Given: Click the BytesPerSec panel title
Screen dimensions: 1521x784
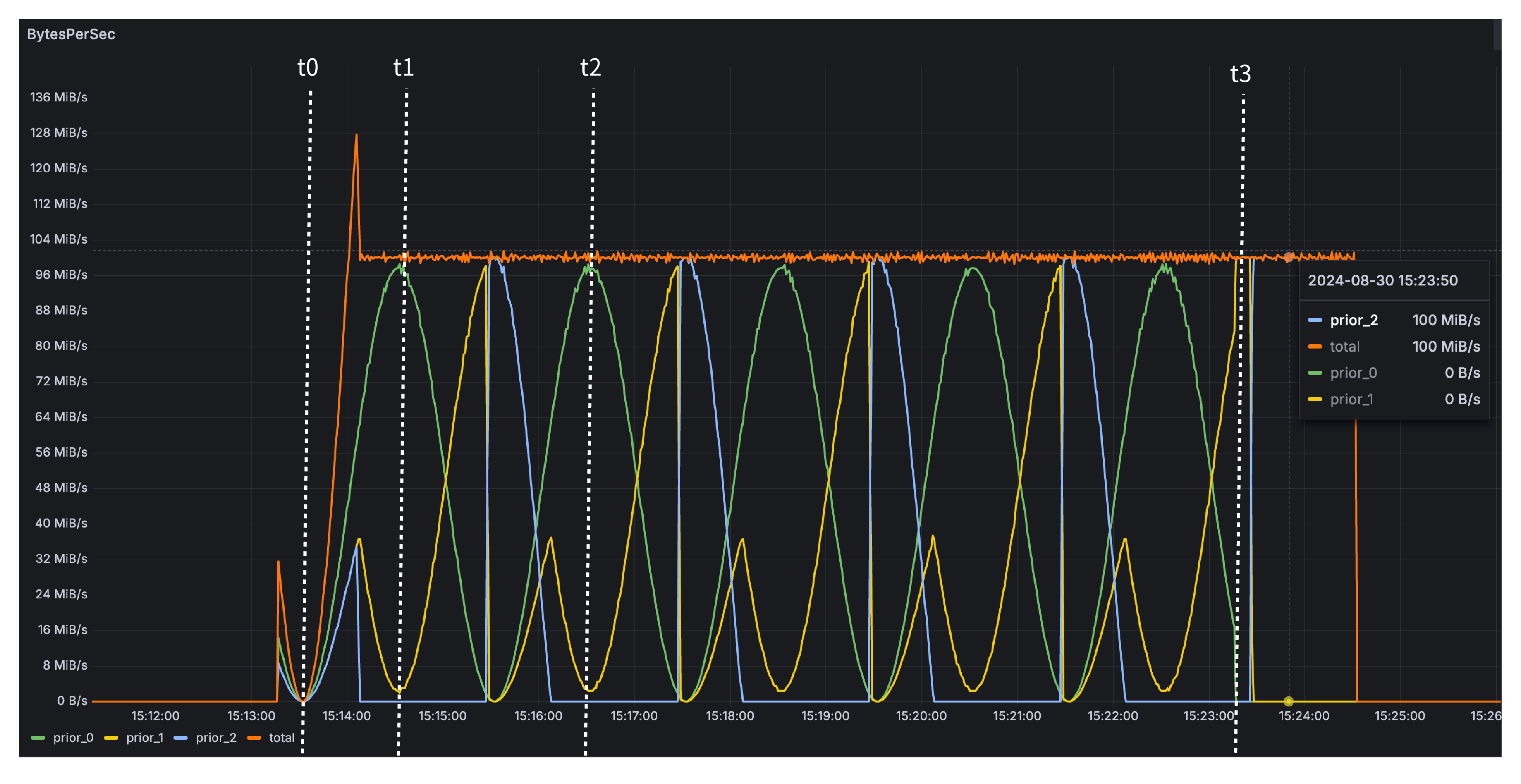Looking at the screenshot, I should pos(71,34).
